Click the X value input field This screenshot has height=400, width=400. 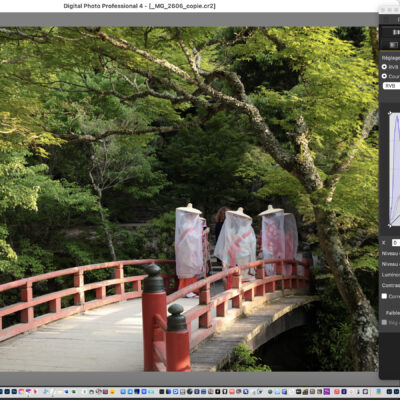point(396,243)
